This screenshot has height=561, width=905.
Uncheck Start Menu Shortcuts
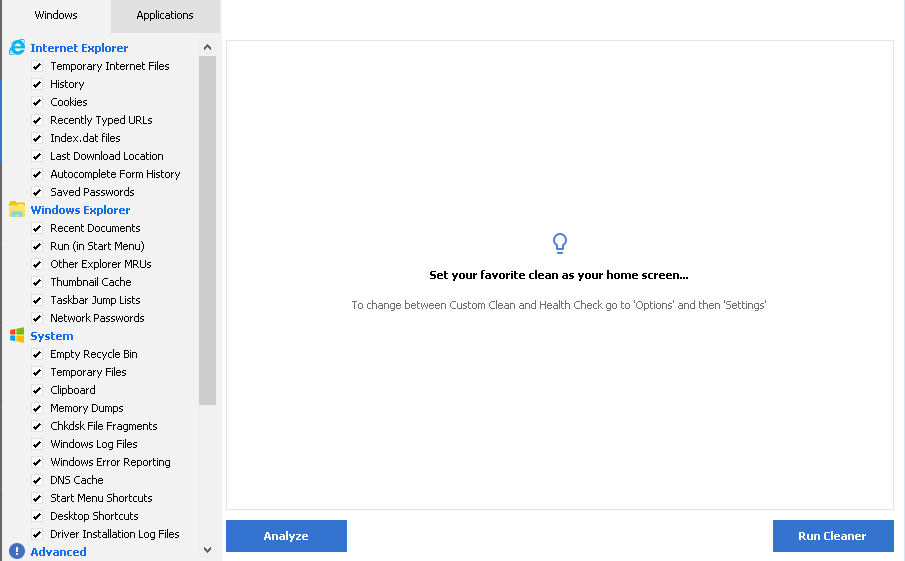(37, 498)
